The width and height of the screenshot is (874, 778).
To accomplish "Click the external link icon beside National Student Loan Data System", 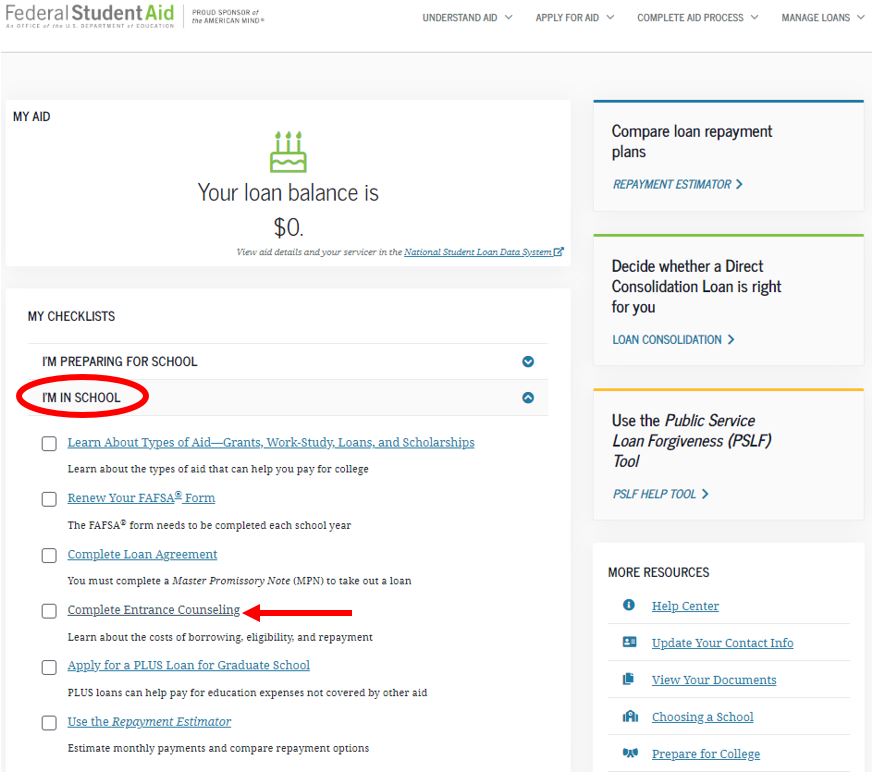I will [559, 252].
